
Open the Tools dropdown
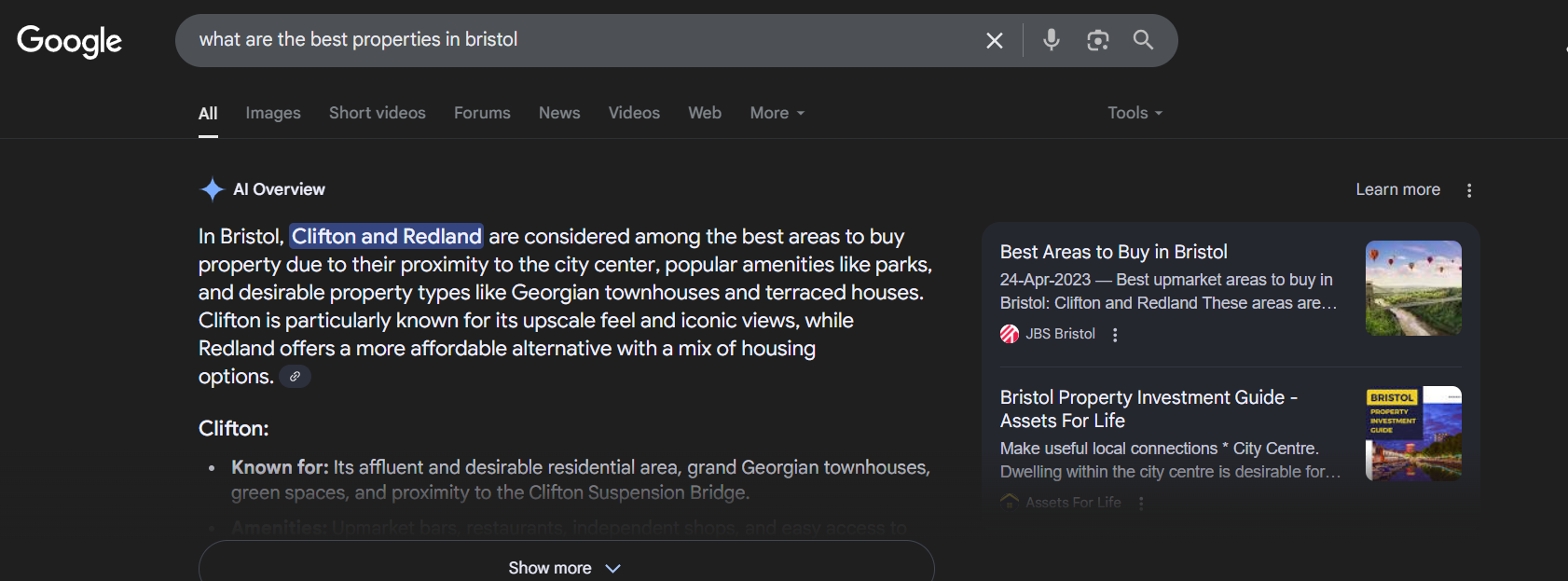tap(1135, 113)
